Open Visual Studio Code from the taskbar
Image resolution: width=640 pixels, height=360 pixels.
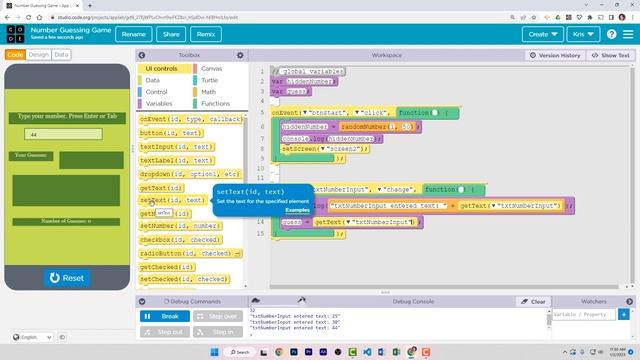pos(367,352)
